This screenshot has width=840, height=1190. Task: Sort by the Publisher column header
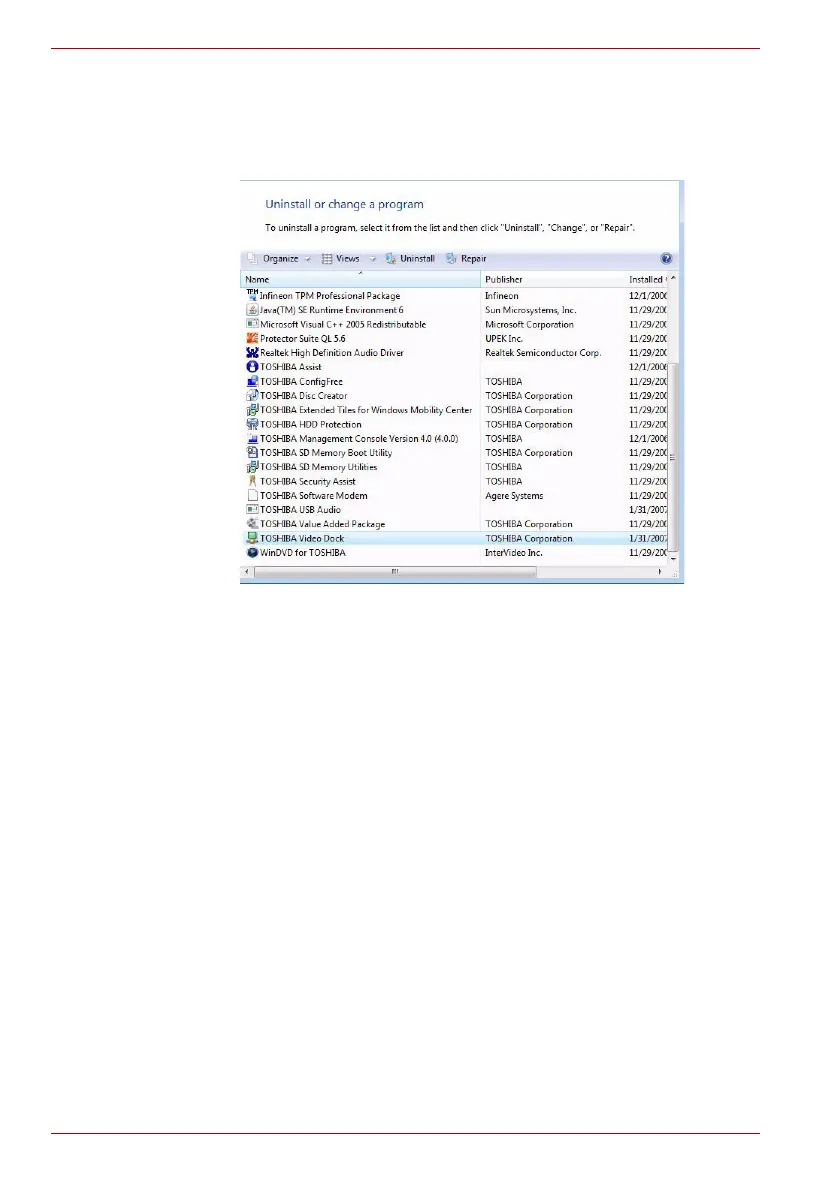(552, 279)
